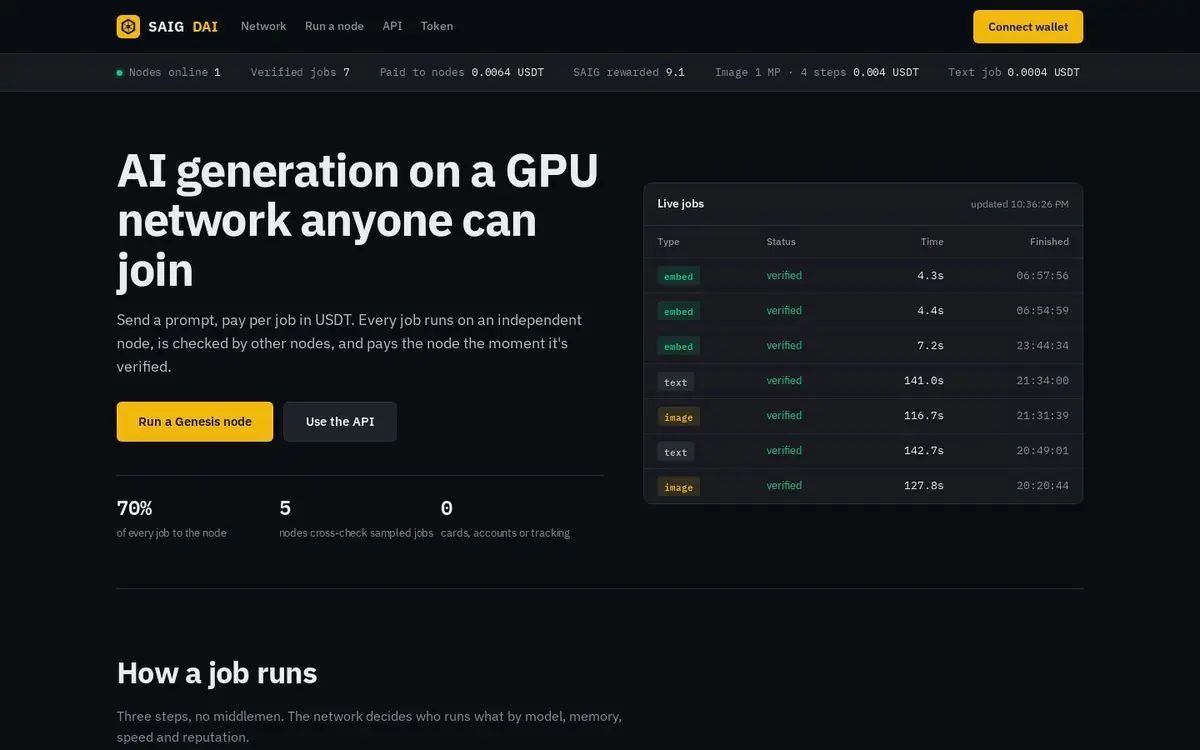Viewport: 1200px width, 750px height.
Task: Click the 06:57:56 finished time
Action: click(1043, 276)
